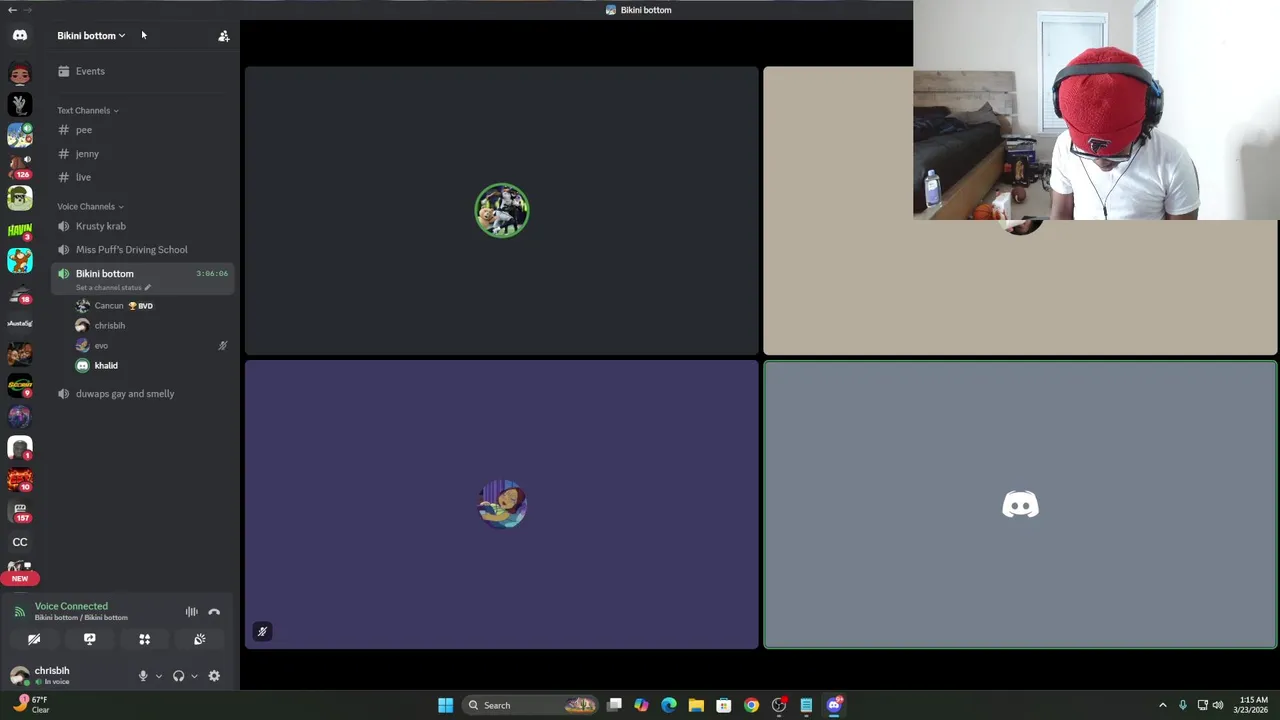Join the Krusty krab voice channel
The width and height of the screenshot is (1280, 720).
click(x=142, y=226)
